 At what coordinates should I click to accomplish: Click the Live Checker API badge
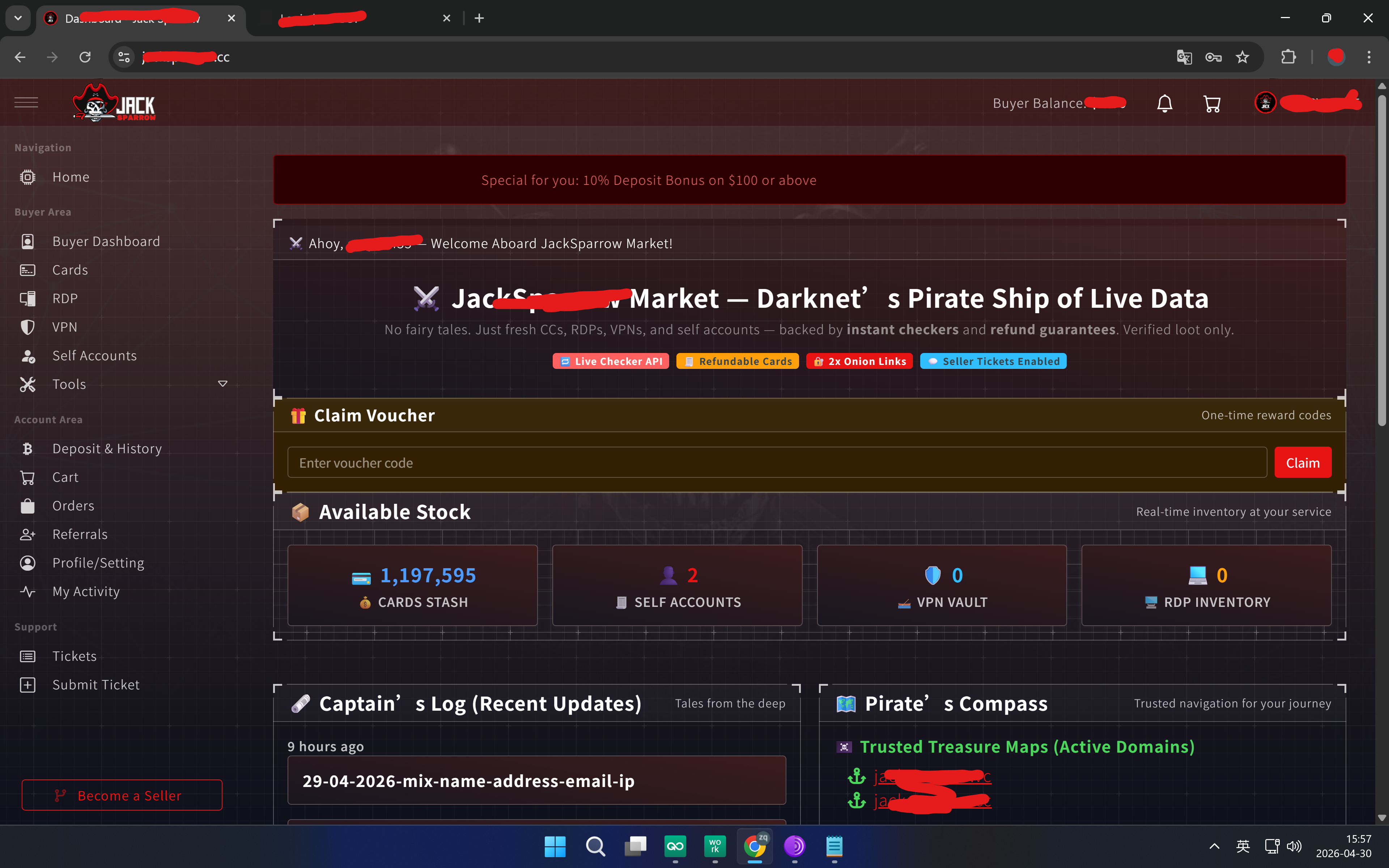pyautogui.click(x=611, y=361)
